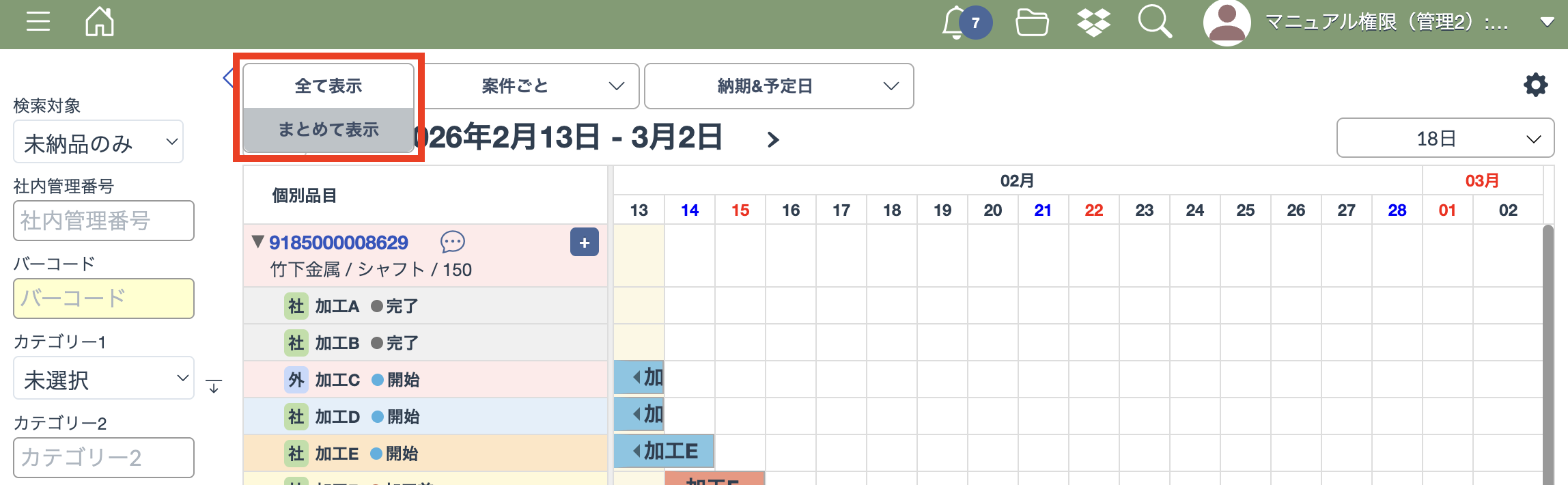Click the Dropbox icon
Viewport: 1568px width, 485px height.
point(1093,23)
